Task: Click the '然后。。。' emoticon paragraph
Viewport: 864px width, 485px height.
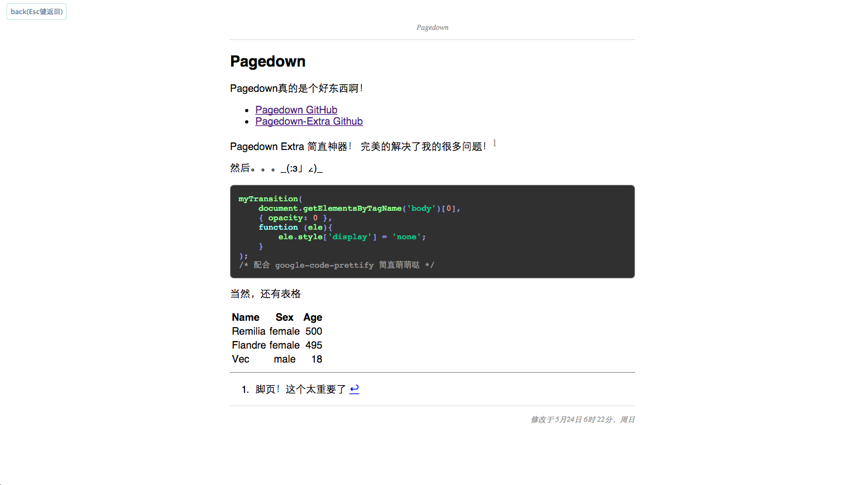Action: point(276,168)
